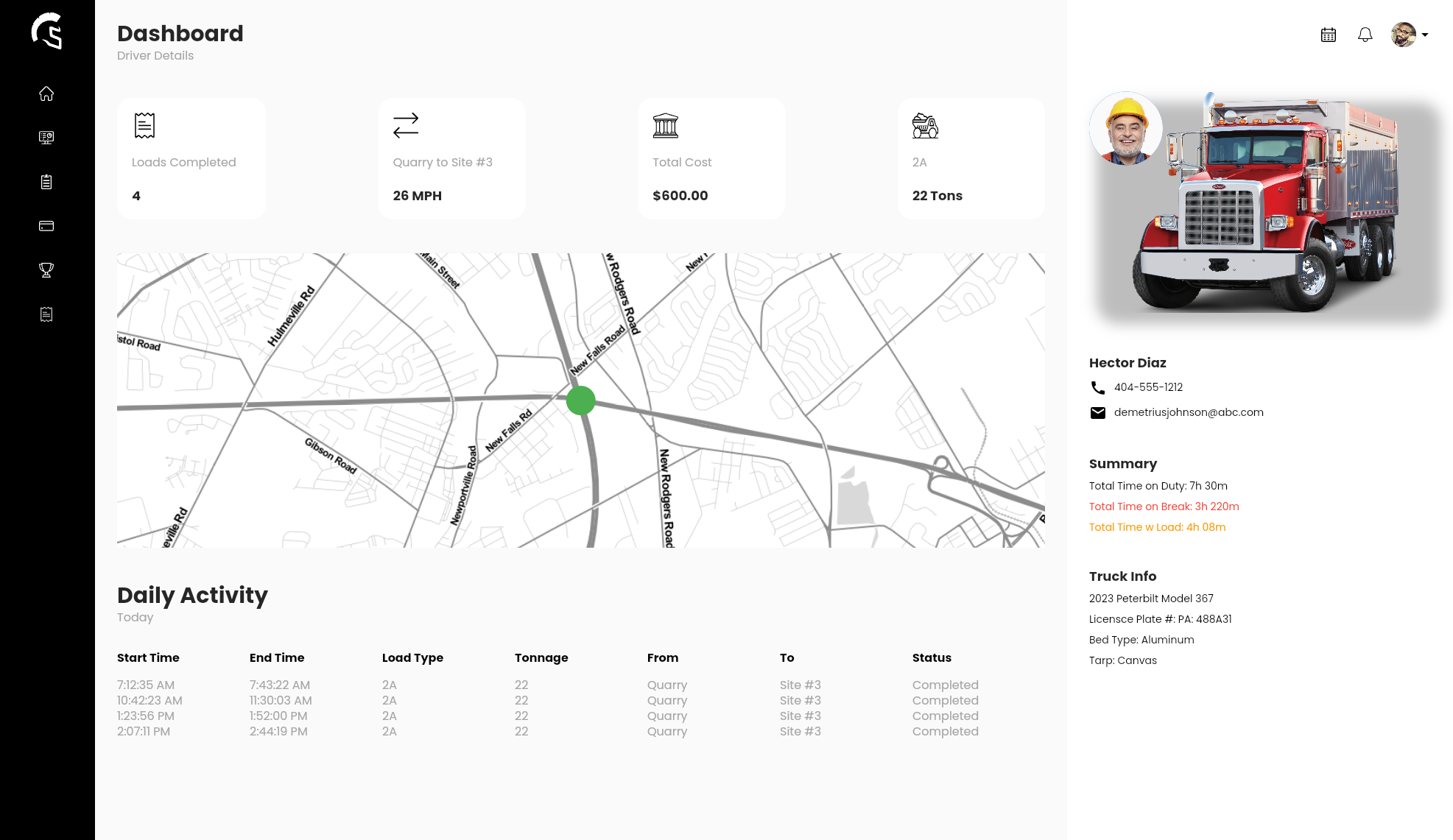This screenshot has height=840, width=1453.
Task: Click the home icon in sidebar
Action: 46,93
